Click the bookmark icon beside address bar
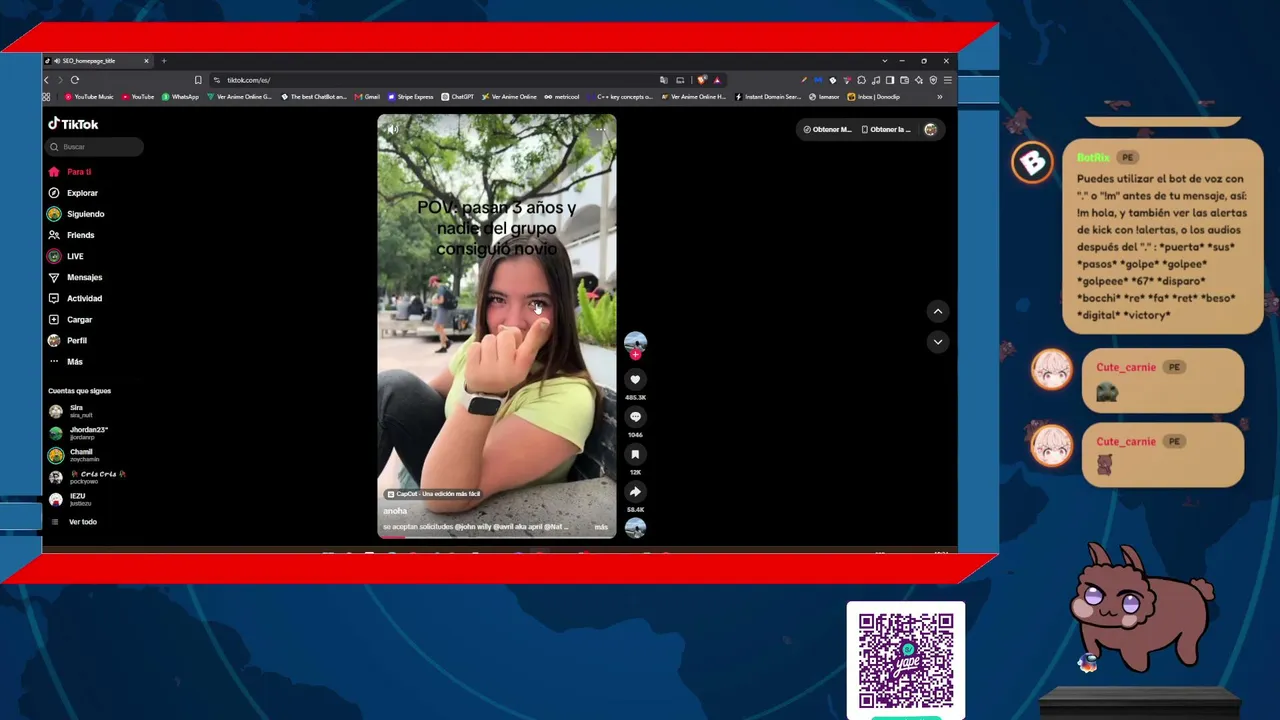 click(x=198, y=80)
